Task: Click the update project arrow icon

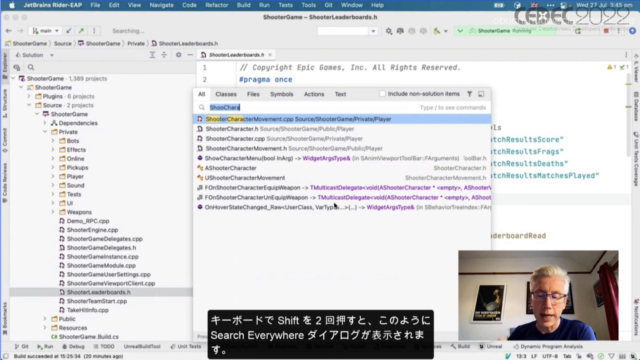Action: (x=69, y=31)
